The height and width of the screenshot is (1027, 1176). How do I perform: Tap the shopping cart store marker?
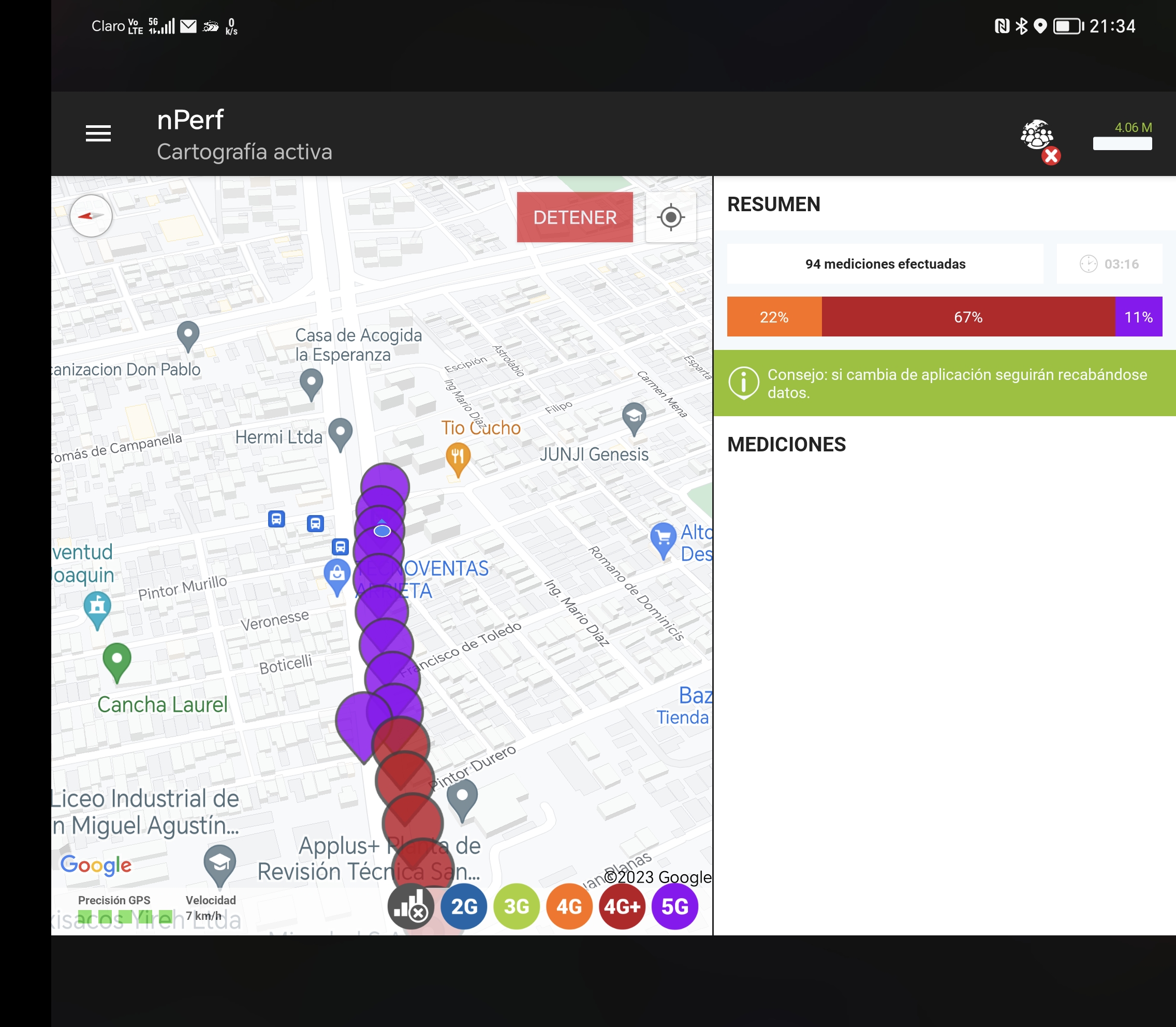[x=663, y=540]
